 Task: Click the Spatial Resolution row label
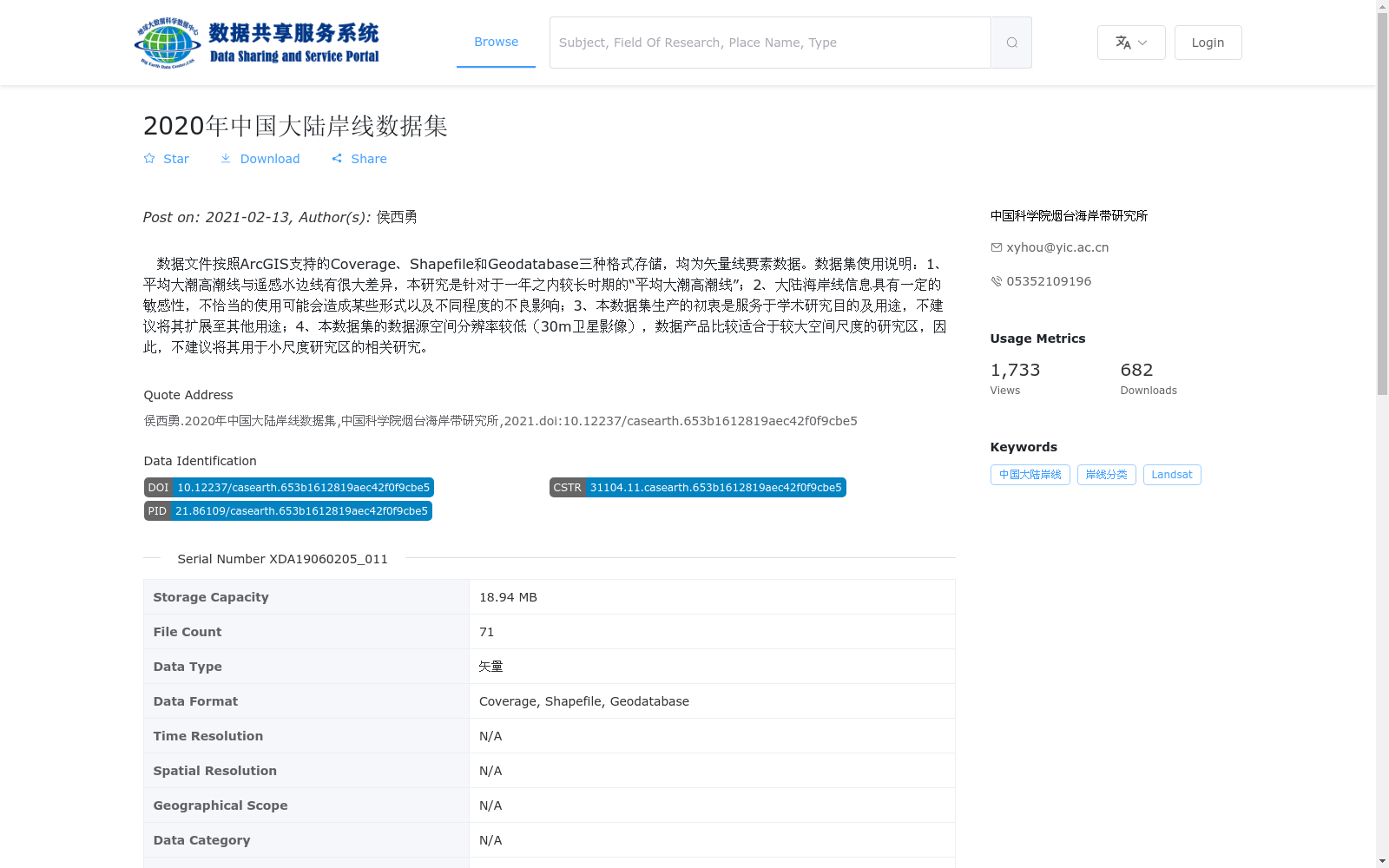[215, 771]
